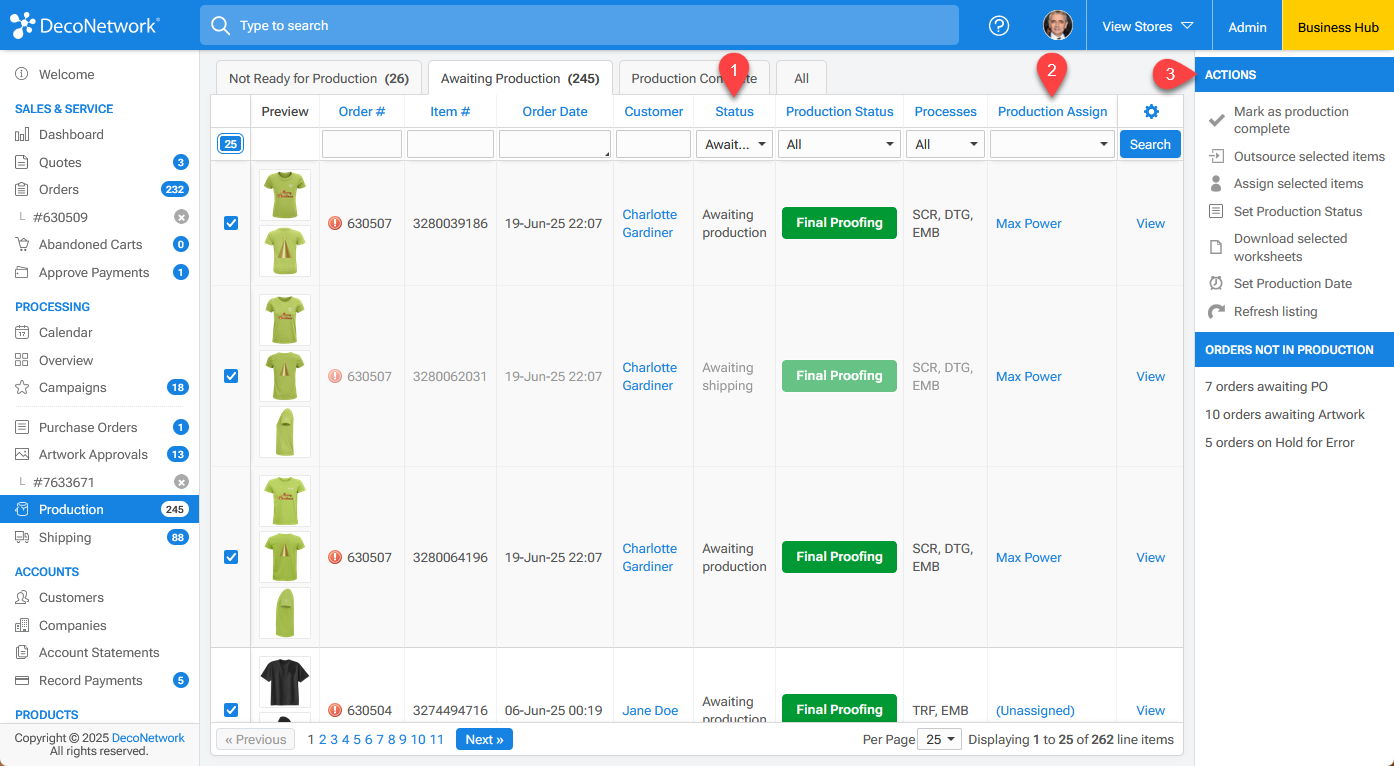Select the All tab
This screenshot has width=1394, height=766.
click(x=801, y=79)
